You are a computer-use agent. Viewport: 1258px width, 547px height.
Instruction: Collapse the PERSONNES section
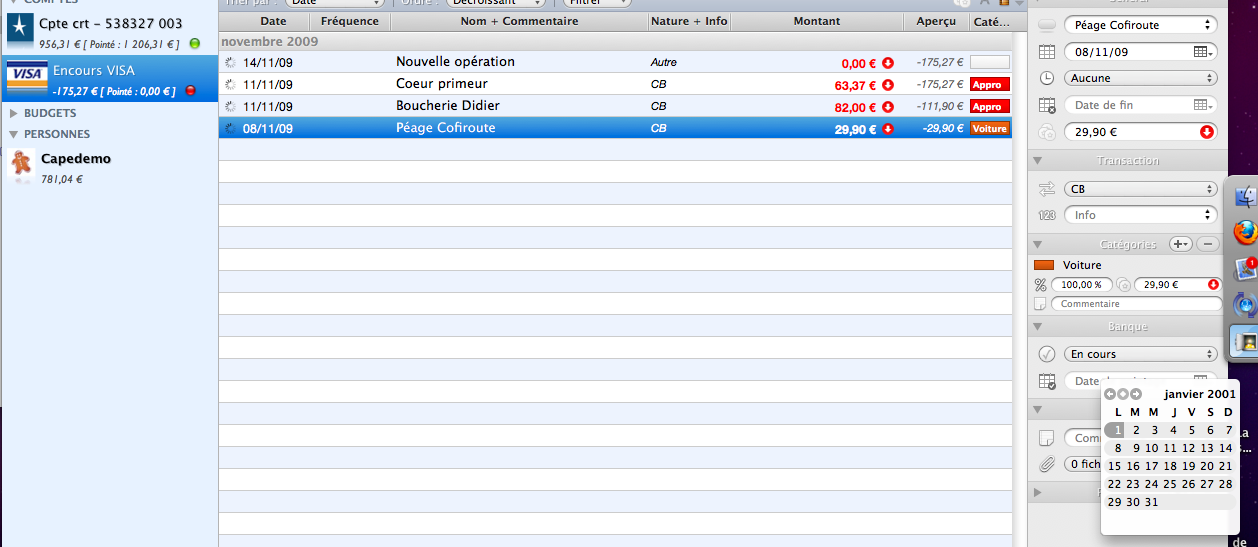click(x=14, y=134)
